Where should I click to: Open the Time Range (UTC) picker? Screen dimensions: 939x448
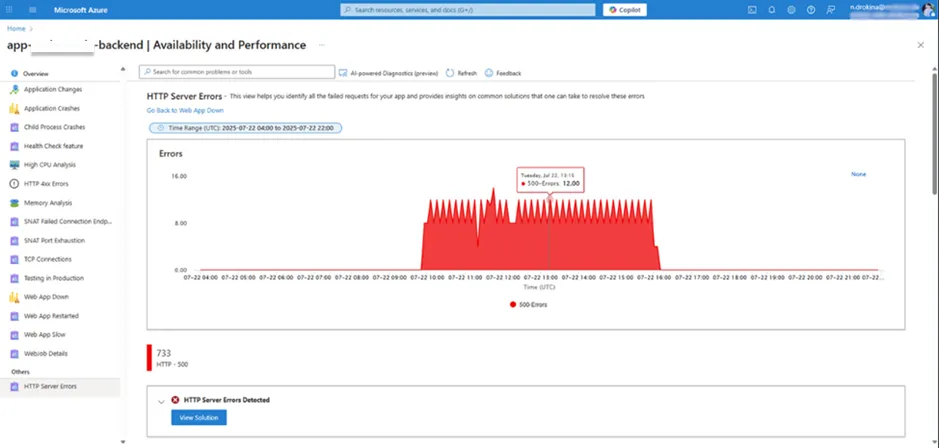pos(245,128)
